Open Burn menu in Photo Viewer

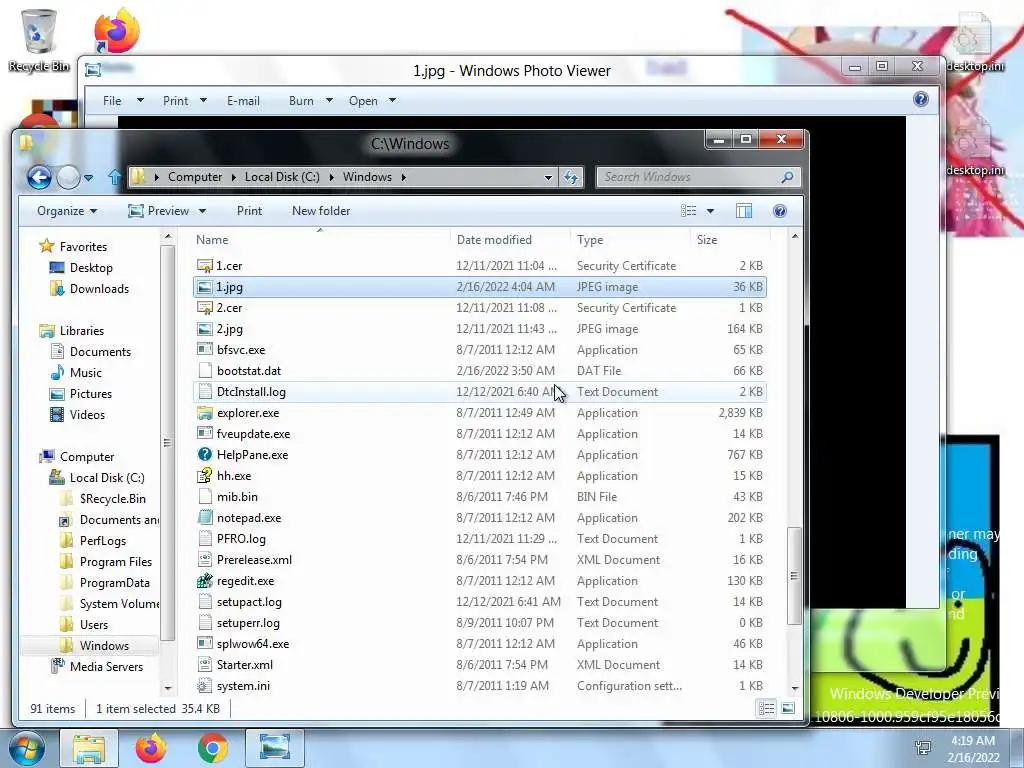310,101
